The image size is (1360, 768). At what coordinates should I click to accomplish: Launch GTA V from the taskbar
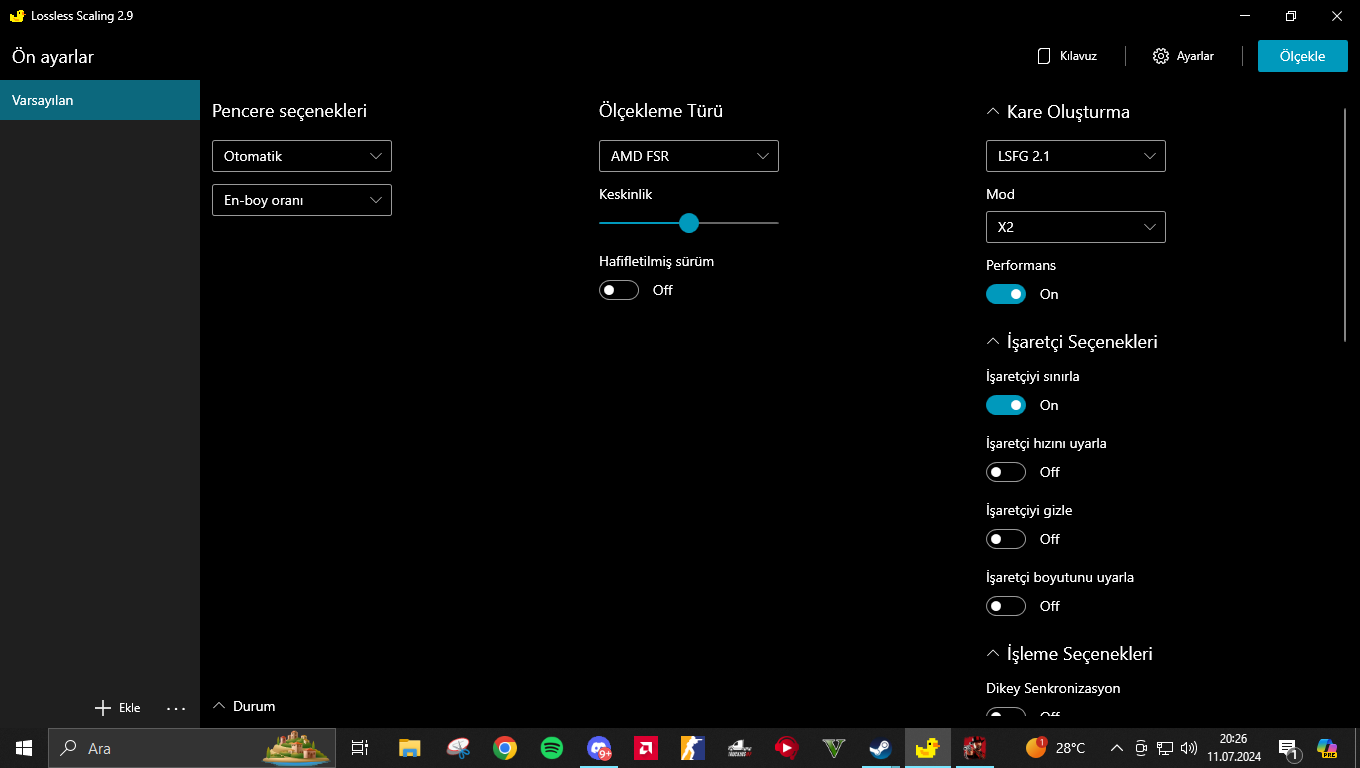pyautogui.click(x=833, y=748)
